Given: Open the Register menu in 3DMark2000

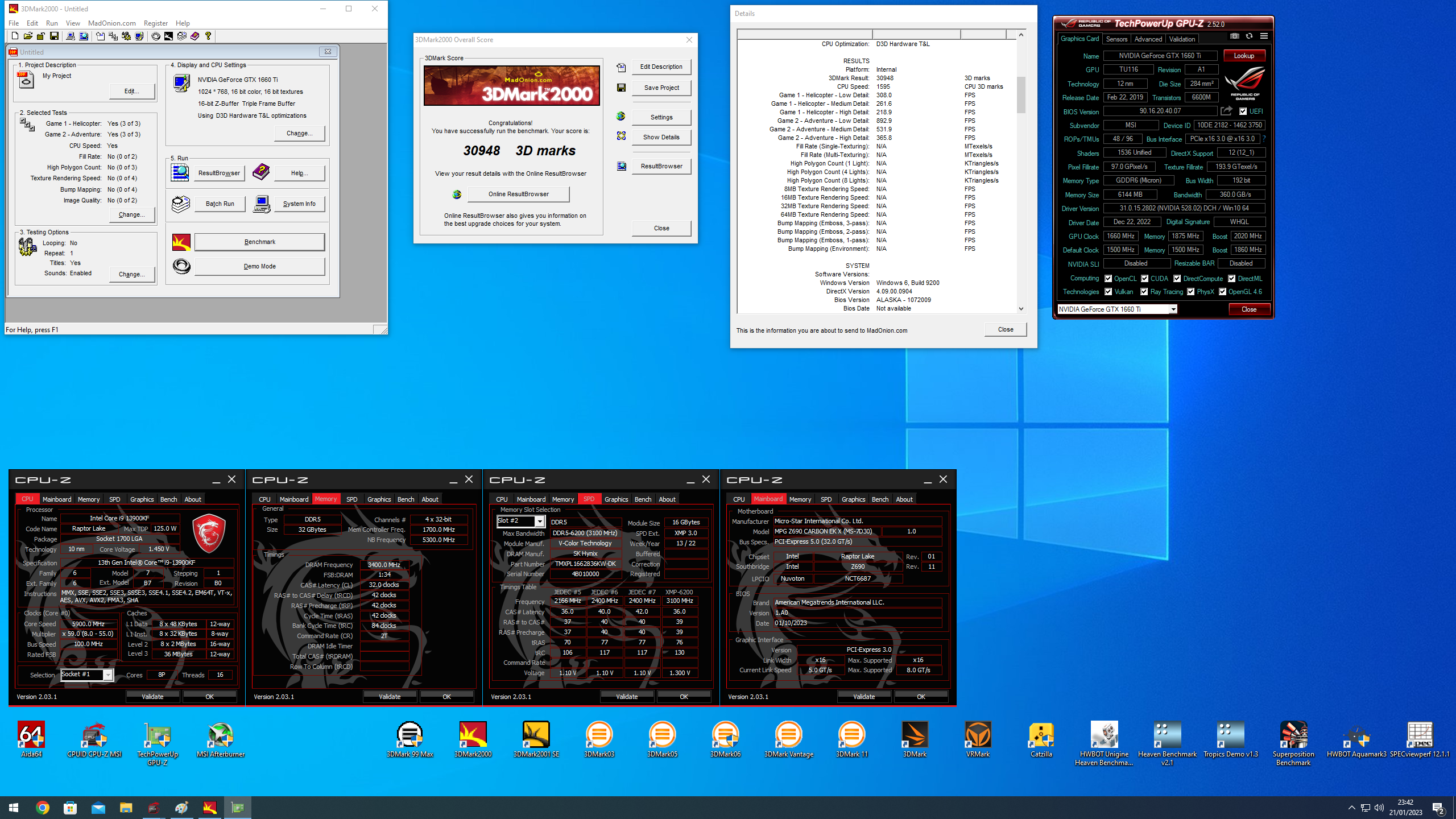Looking at the screenshot, I should [155, 23].
